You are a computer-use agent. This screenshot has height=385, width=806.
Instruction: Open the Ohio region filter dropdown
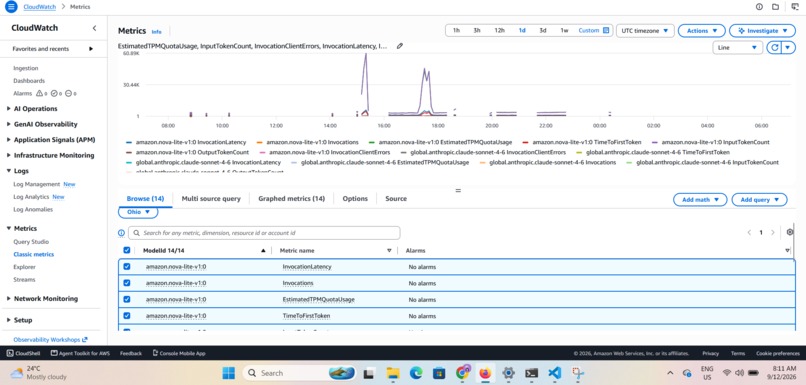(x=138, y=212)
